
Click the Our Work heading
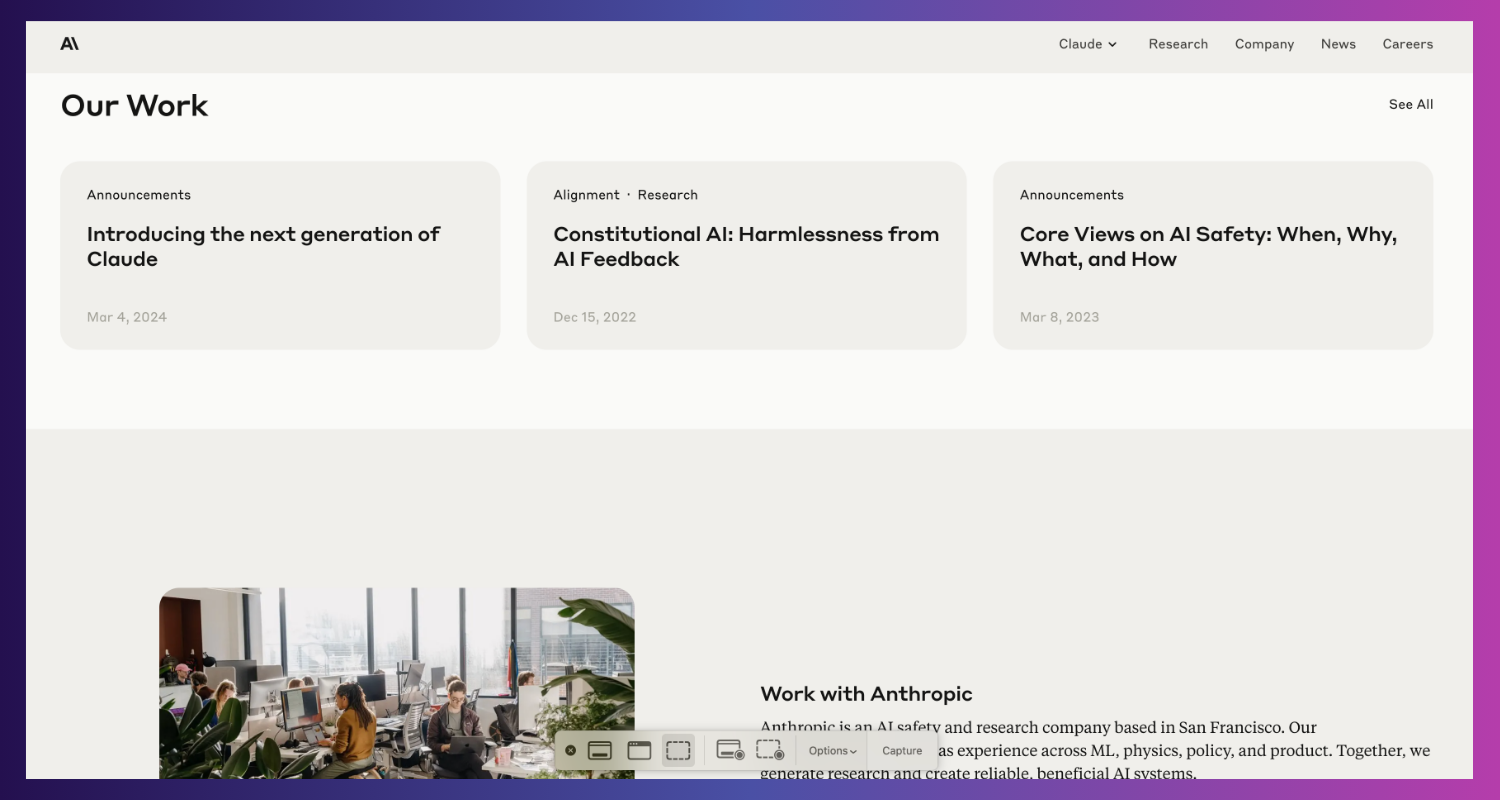pyautogui.click(x=135, y=105)
